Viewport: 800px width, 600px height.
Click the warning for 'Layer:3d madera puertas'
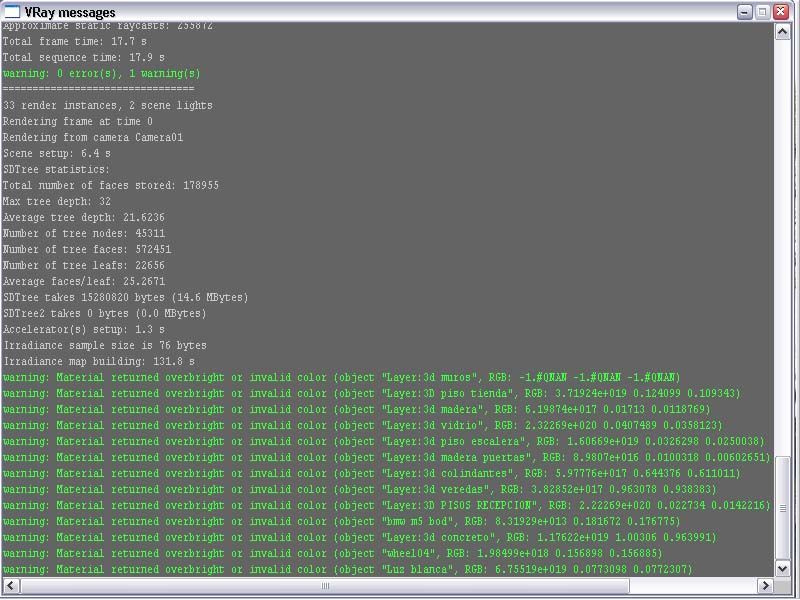[386, 457]
